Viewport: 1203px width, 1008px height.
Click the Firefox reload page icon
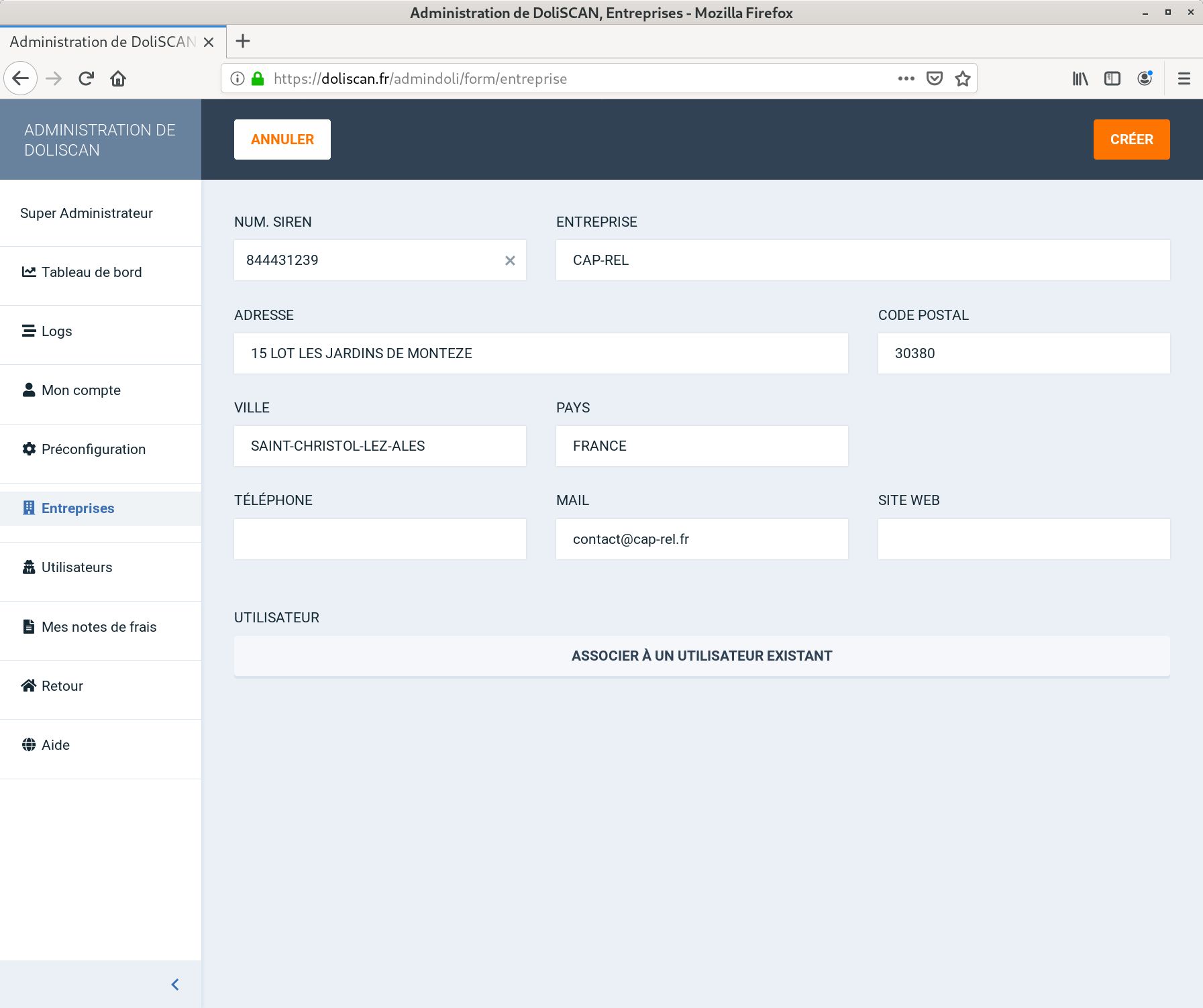click(86, 78)
